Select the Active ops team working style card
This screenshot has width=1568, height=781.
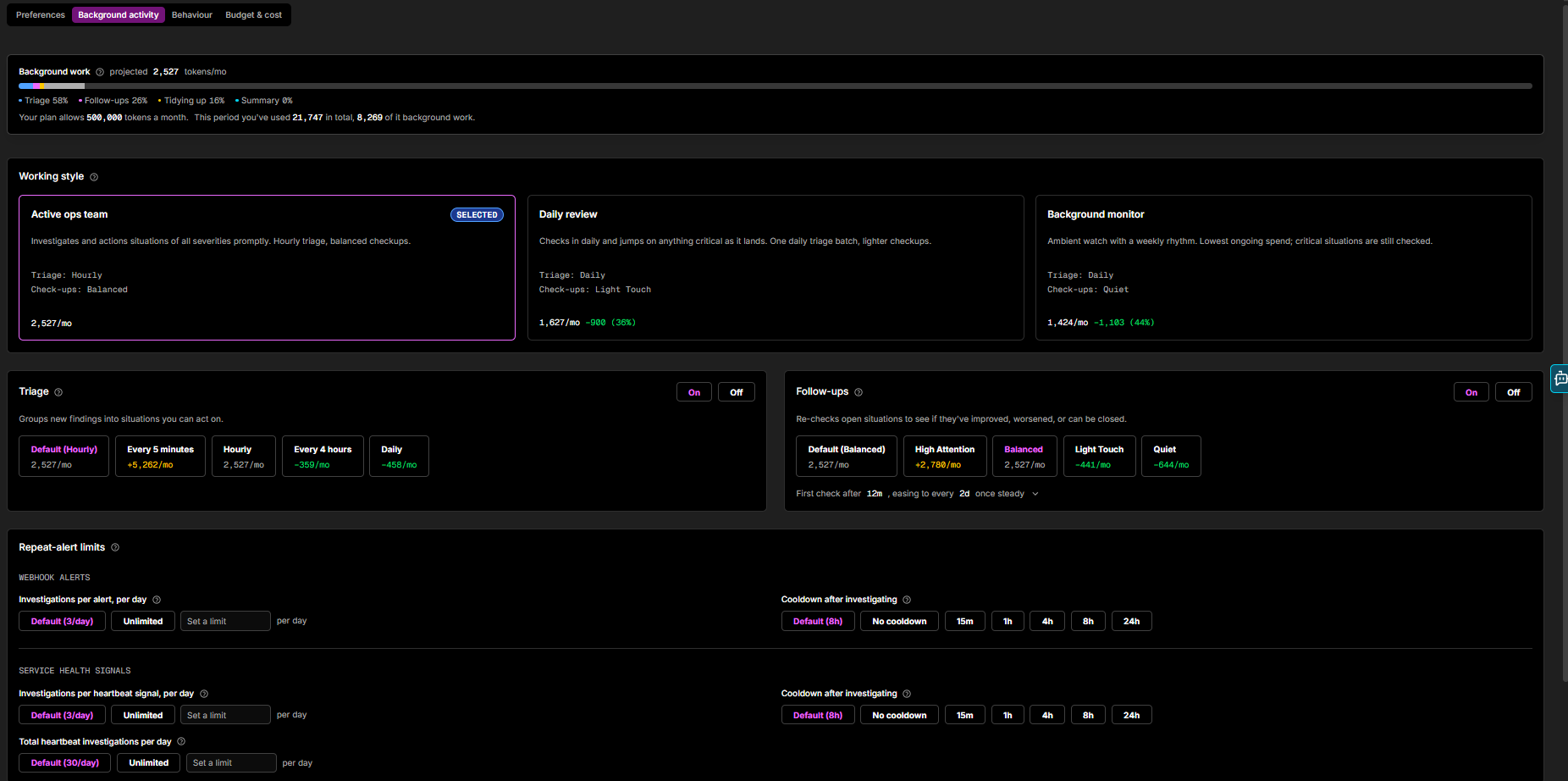point(268,268)
